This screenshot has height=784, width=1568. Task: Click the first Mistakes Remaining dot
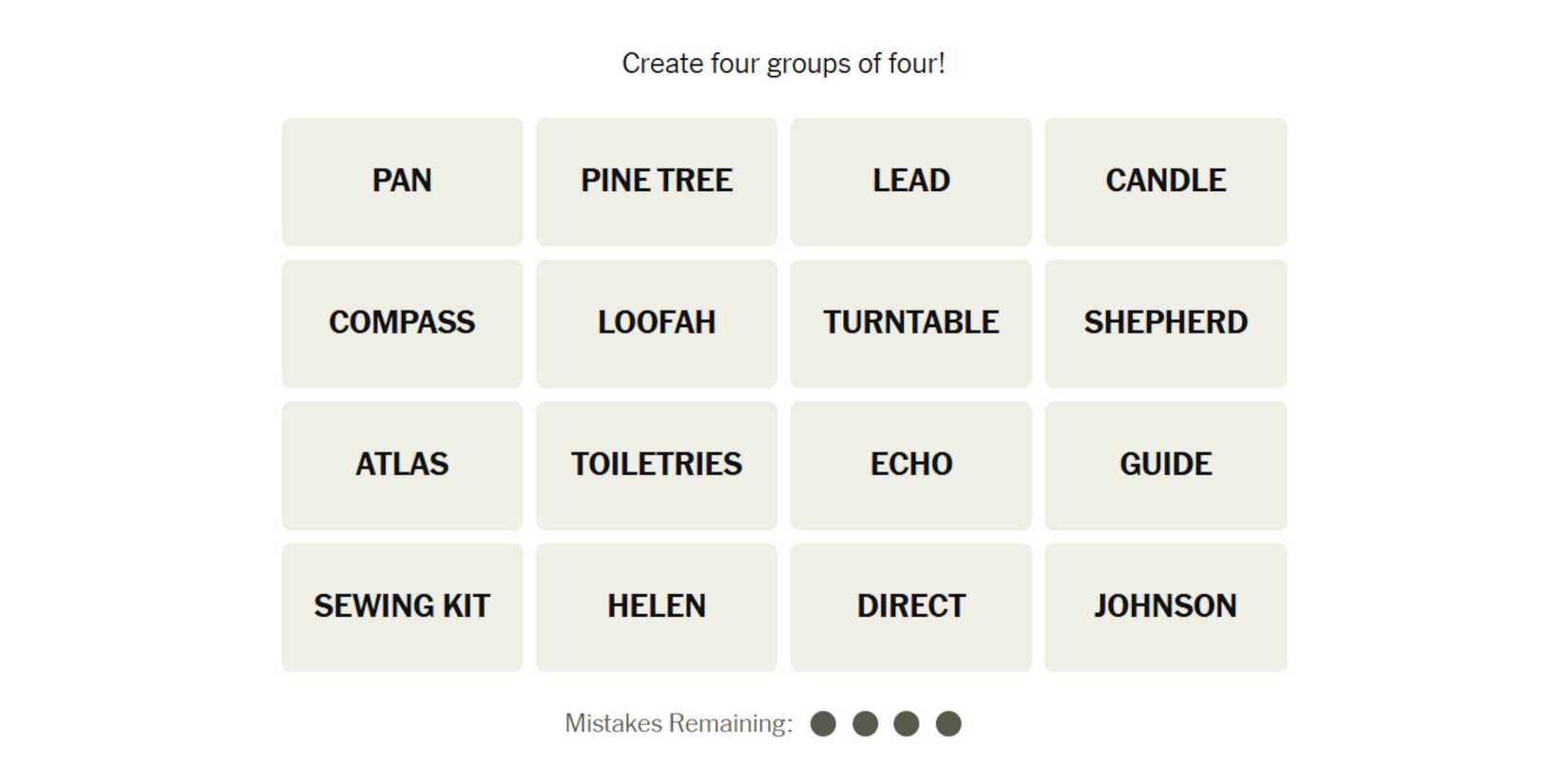pos(823,724)
